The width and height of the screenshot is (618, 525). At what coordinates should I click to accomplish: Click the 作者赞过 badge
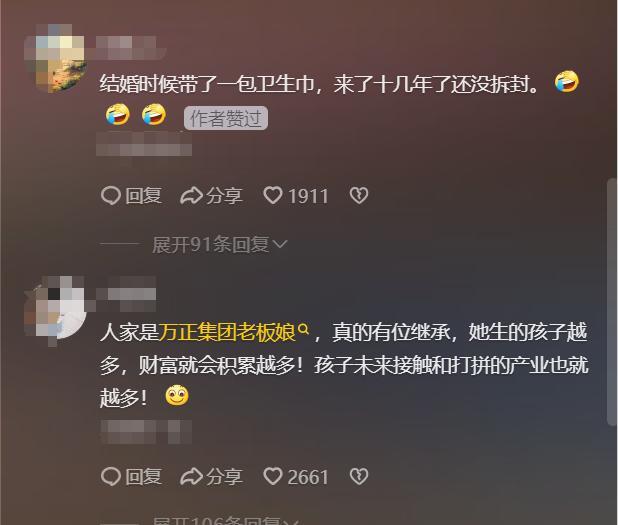point(226,118)
